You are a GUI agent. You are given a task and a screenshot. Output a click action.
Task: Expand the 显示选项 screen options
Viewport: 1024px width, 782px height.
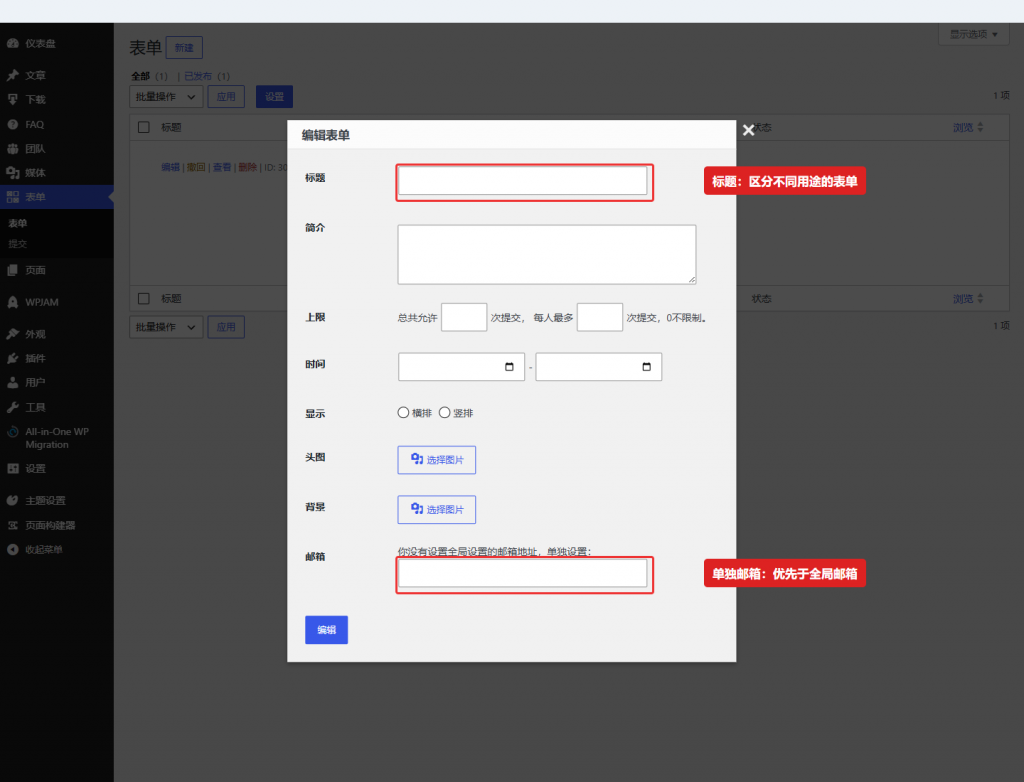tap(974, 34)
